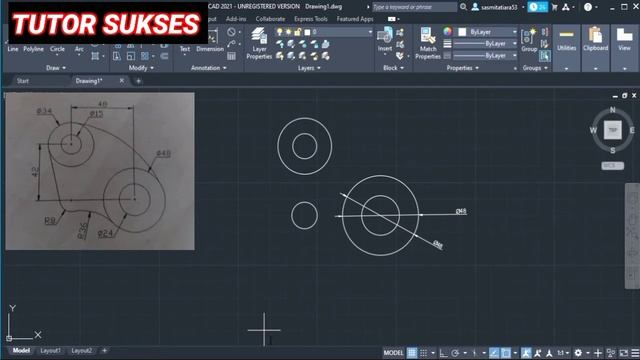Expand the Properties panel
The height and width of the screenshot is (360, 640).
coord(462,68)
